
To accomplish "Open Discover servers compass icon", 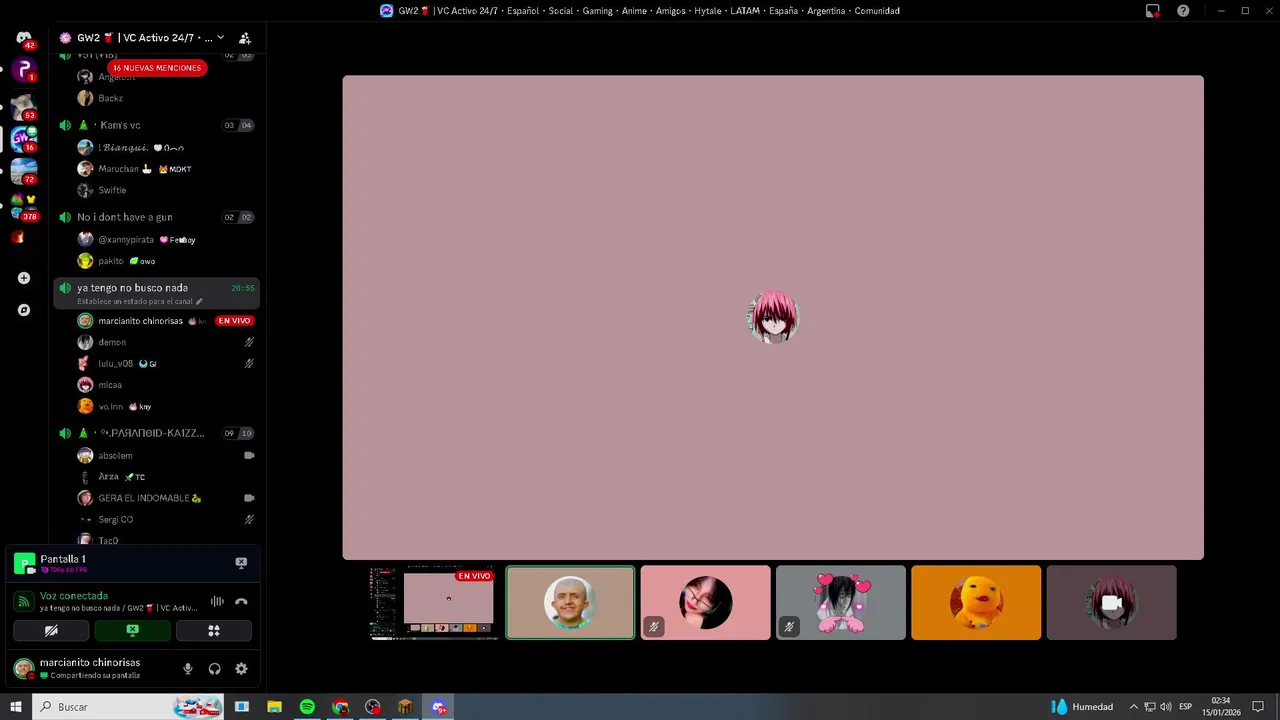I will pos(24,310).
